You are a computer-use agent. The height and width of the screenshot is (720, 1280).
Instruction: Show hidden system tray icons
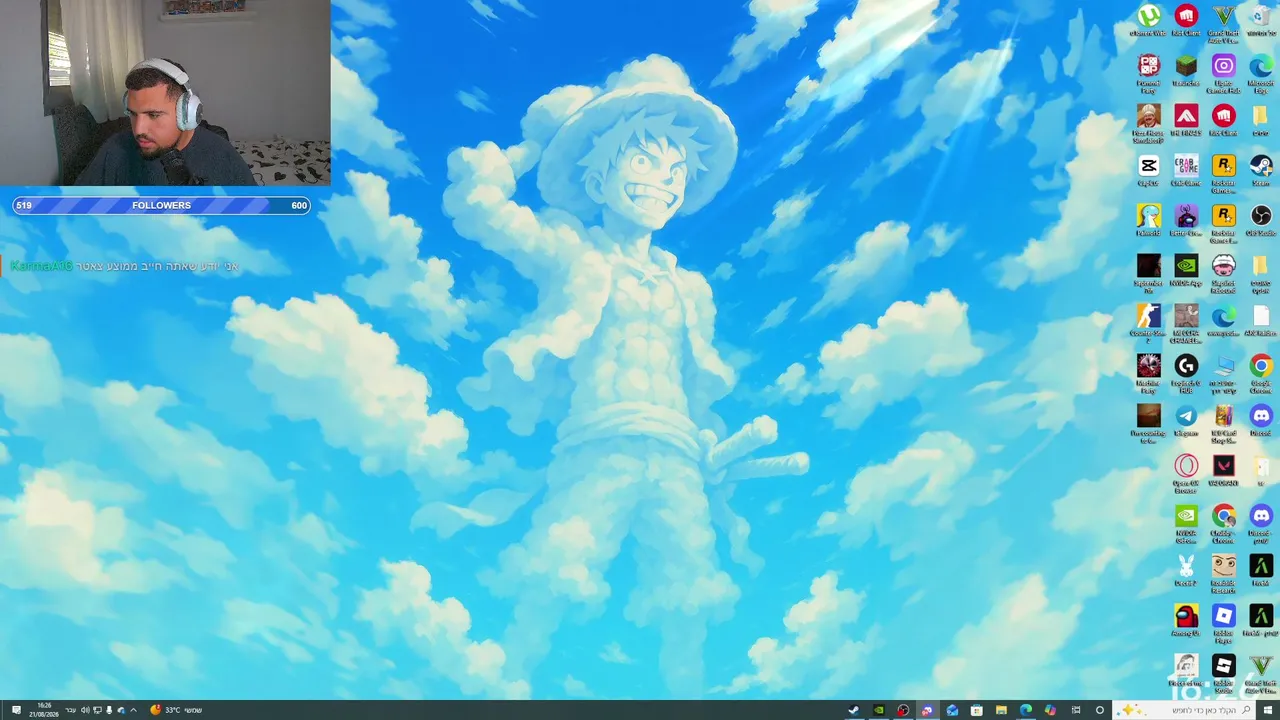(x=134, y=710)
